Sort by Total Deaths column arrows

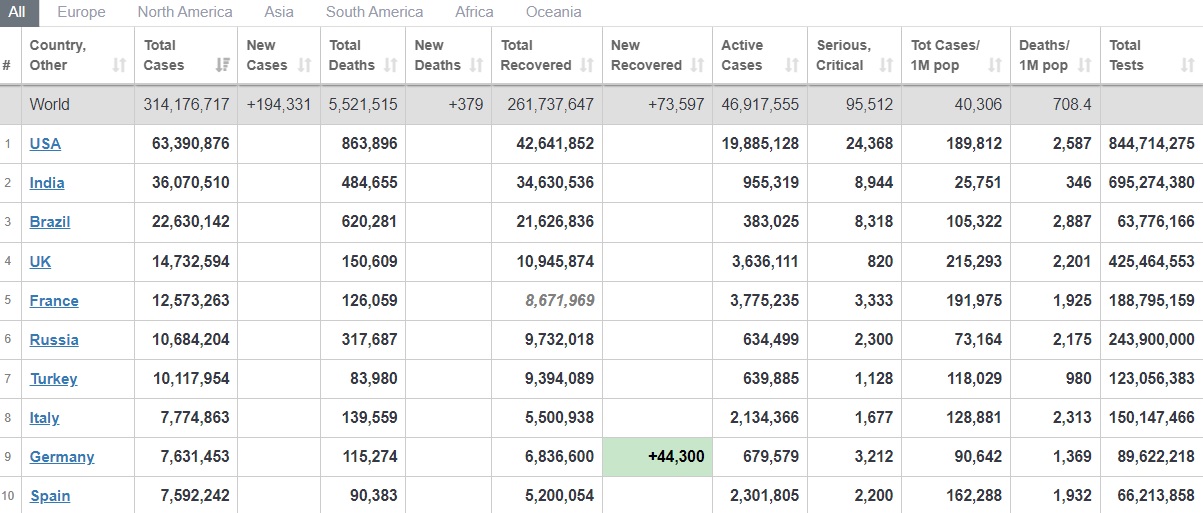click(390, 66)
